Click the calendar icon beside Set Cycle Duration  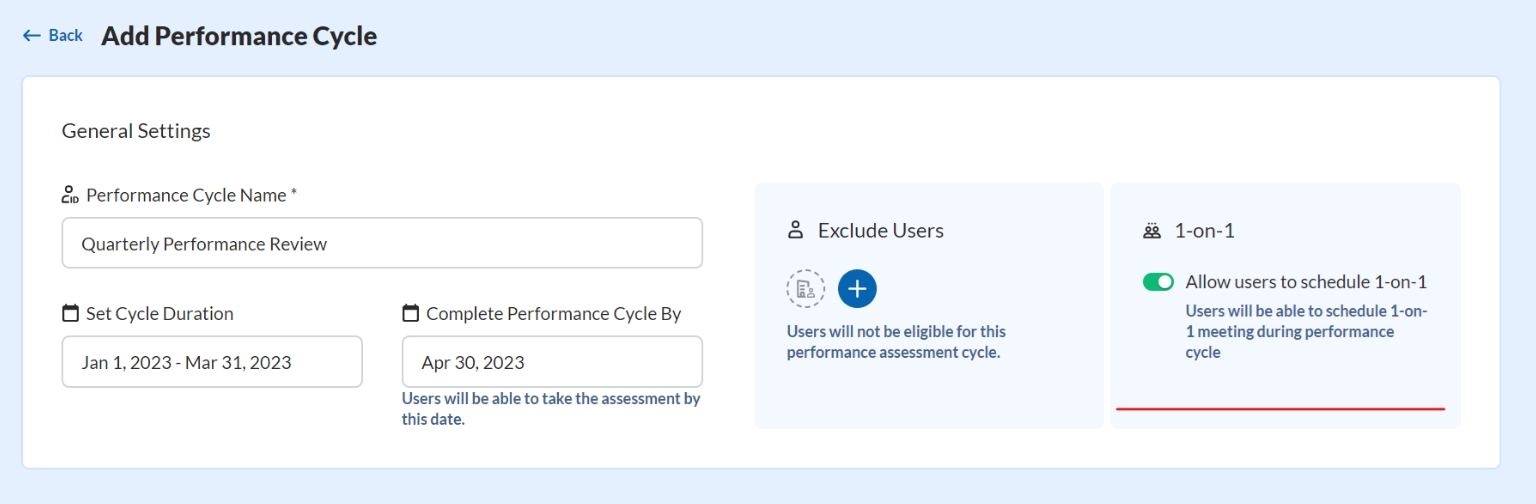(70, 314)
